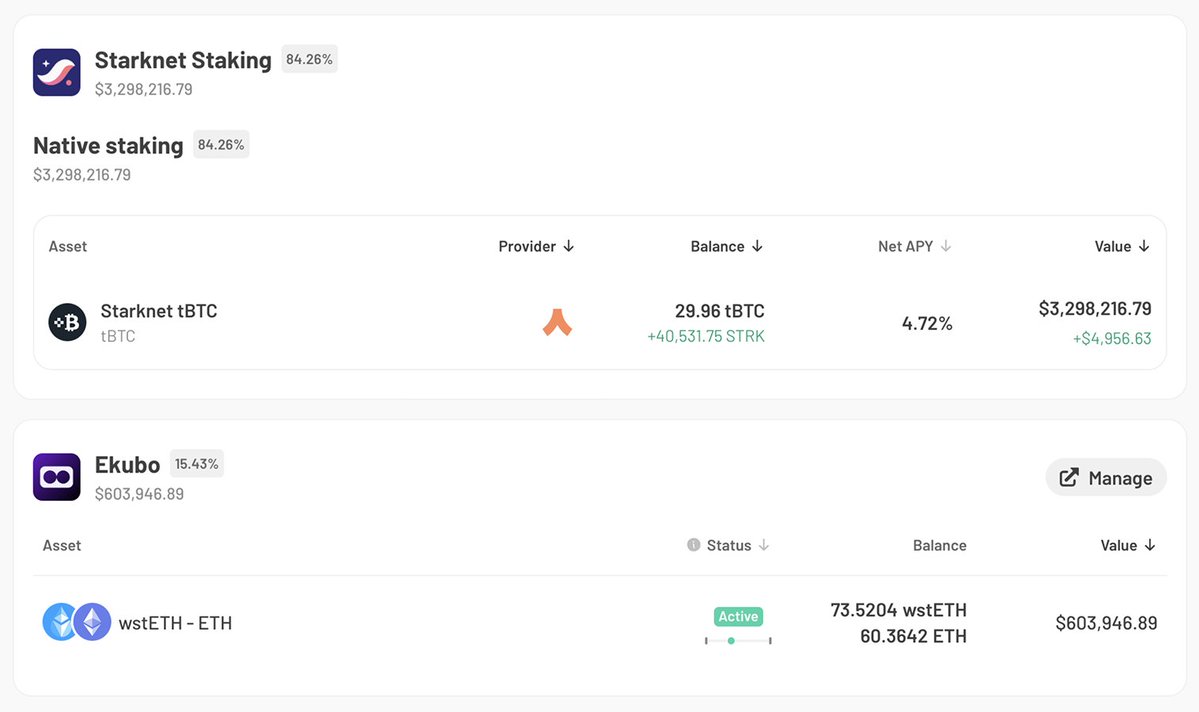Click the 4.72% Net APY value
This screenshot has height=712, width=1199.
tap(927, 323)
